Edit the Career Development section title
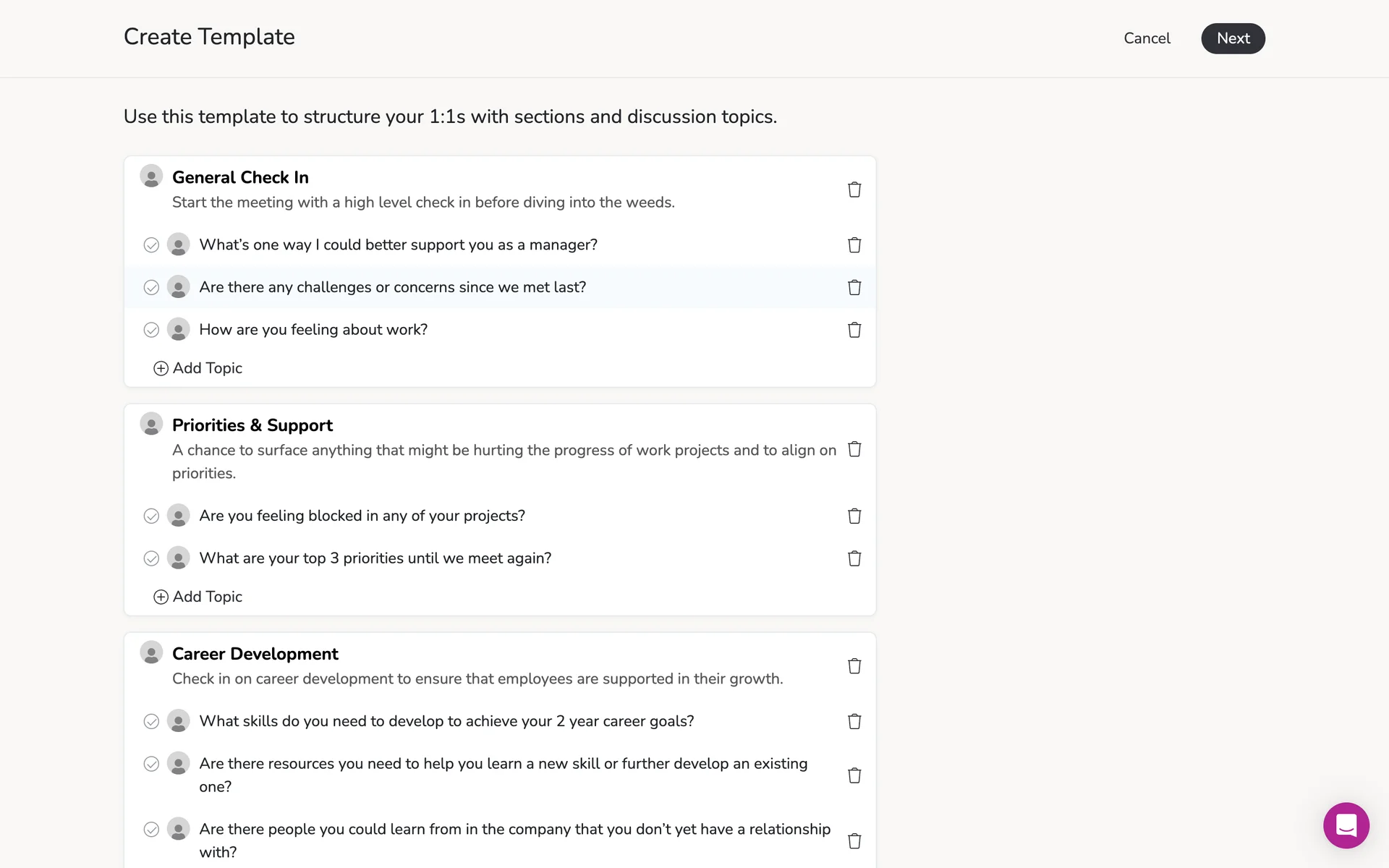The width and height of the screenshot is (1389, 868). coord(255,654)
